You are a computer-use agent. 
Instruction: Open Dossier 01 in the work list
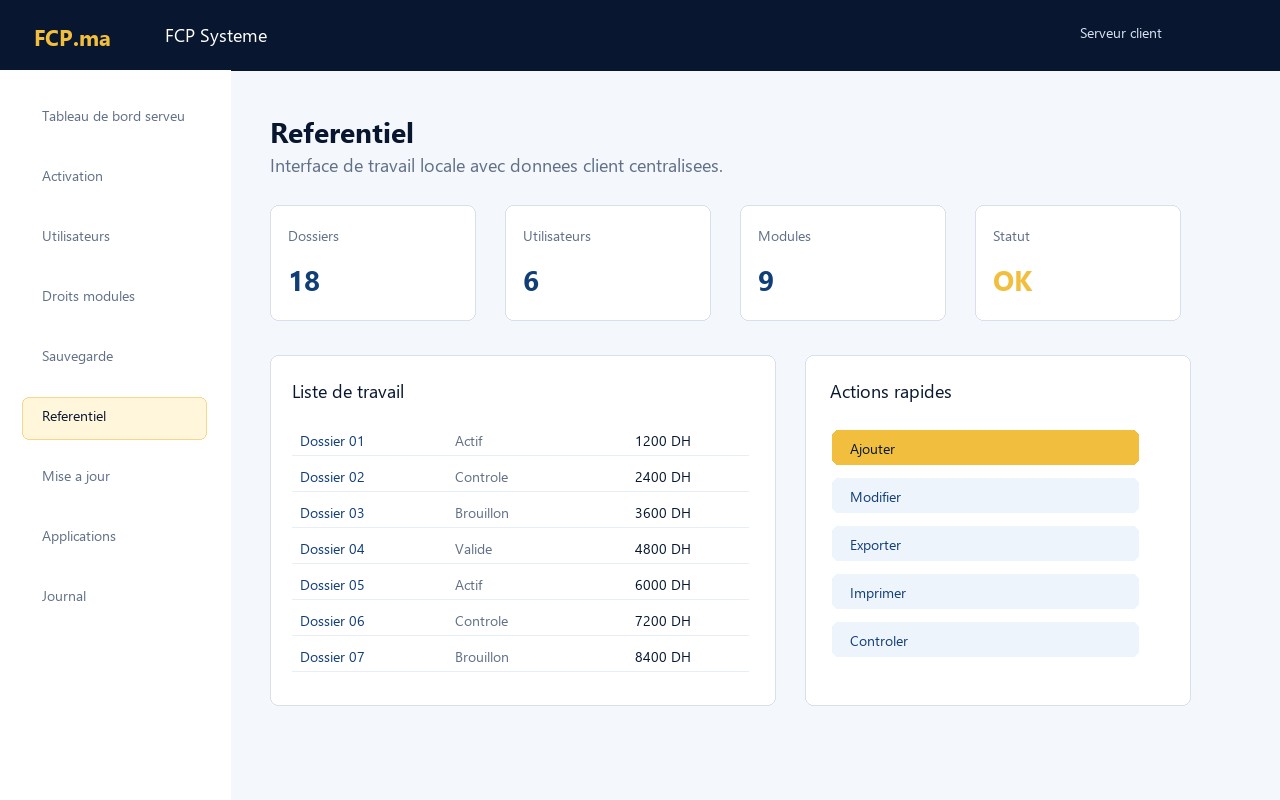(x=332, y=441)
